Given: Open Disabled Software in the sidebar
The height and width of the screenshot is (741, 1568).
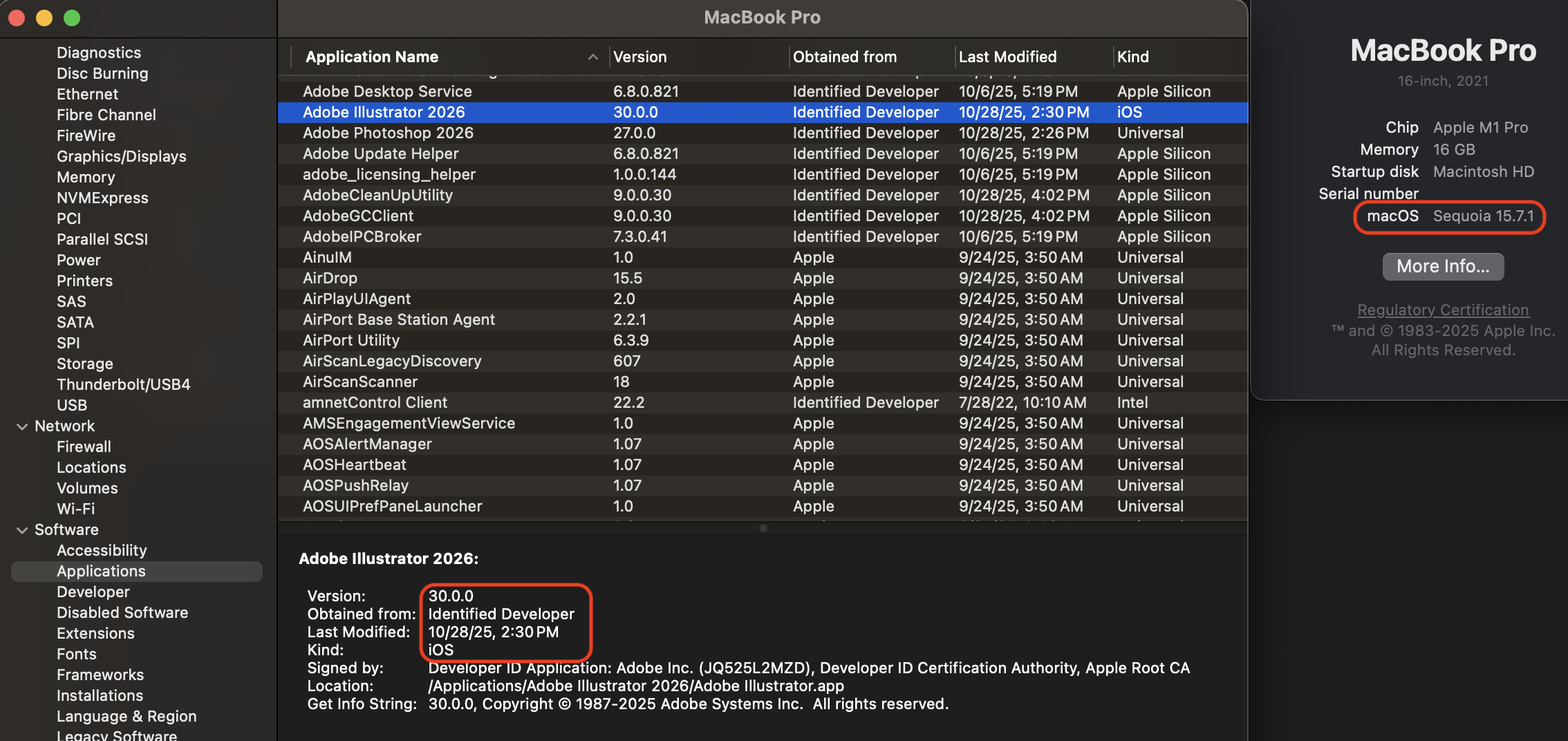Looking at the screenshot, I should tap(122, 612).
